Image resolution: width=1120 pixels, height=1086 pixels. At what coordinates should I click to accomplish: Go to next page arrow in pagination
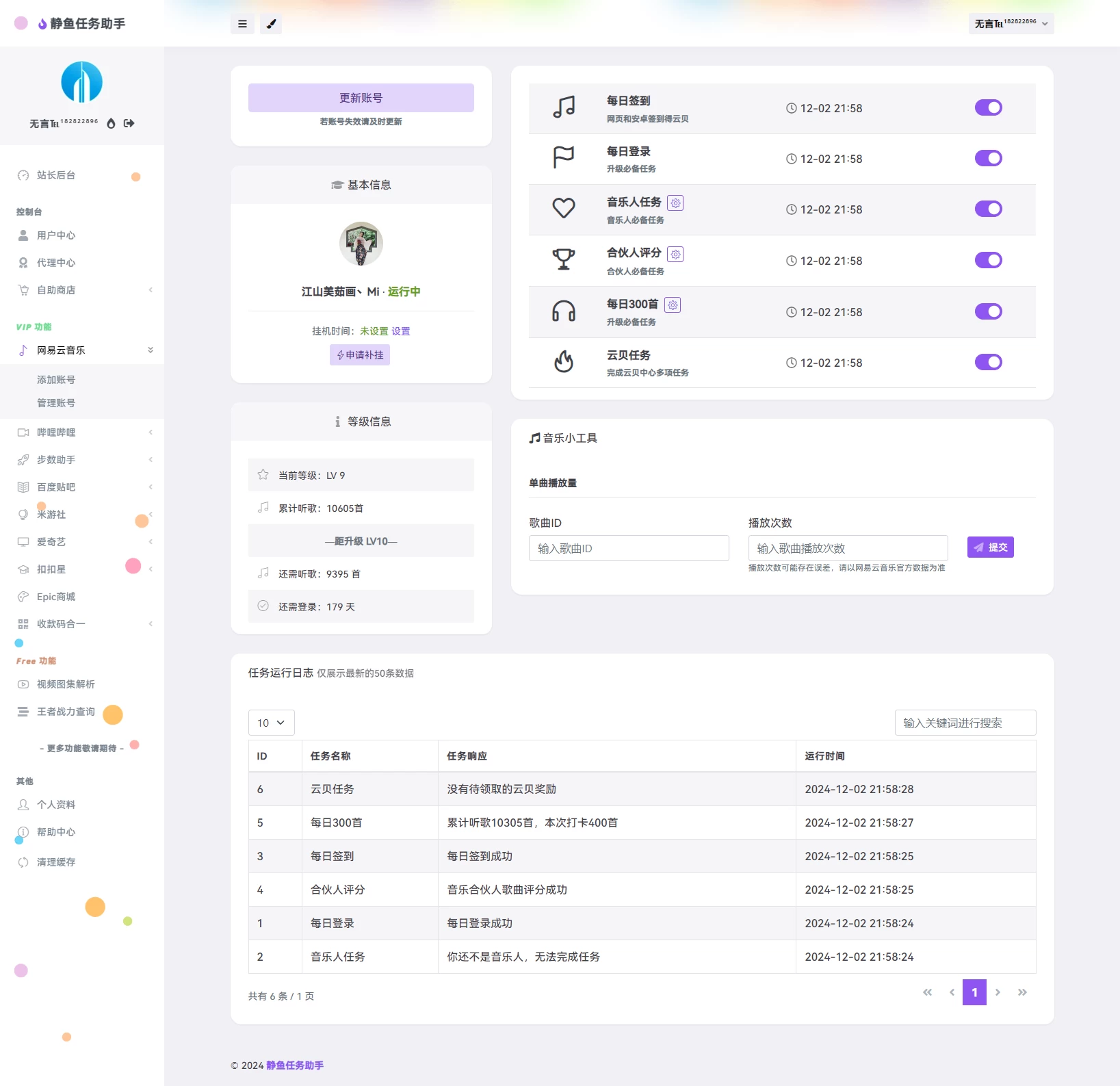pos(998,992)
